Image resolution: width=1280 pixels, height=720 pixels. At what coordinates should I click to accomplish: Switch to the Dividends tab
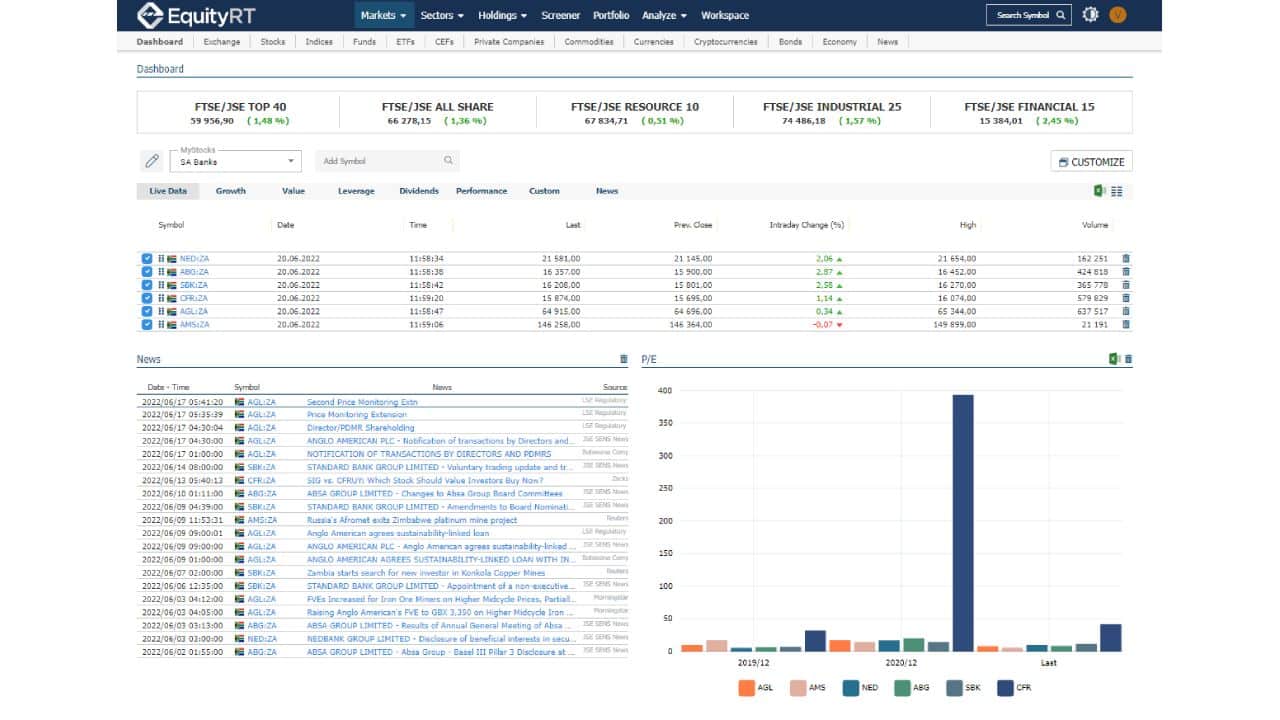pyautogui.click(x=419, y=191)
